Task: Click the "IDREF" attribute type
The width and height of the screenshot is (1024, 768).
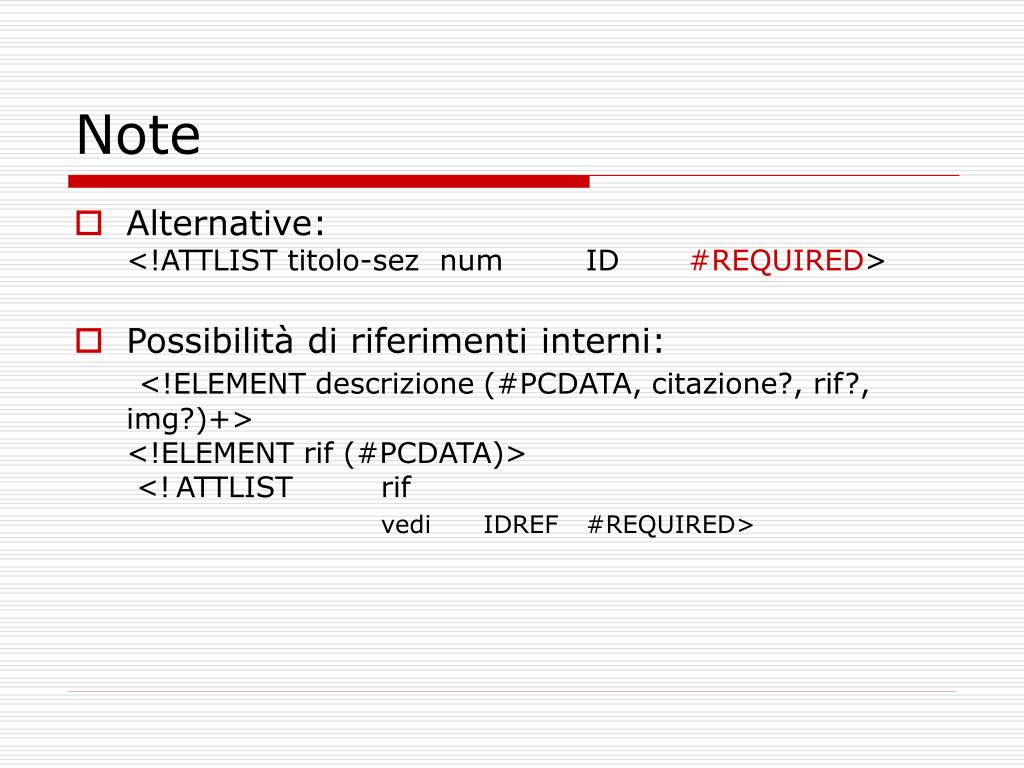Action: click(x=520, y=524)
